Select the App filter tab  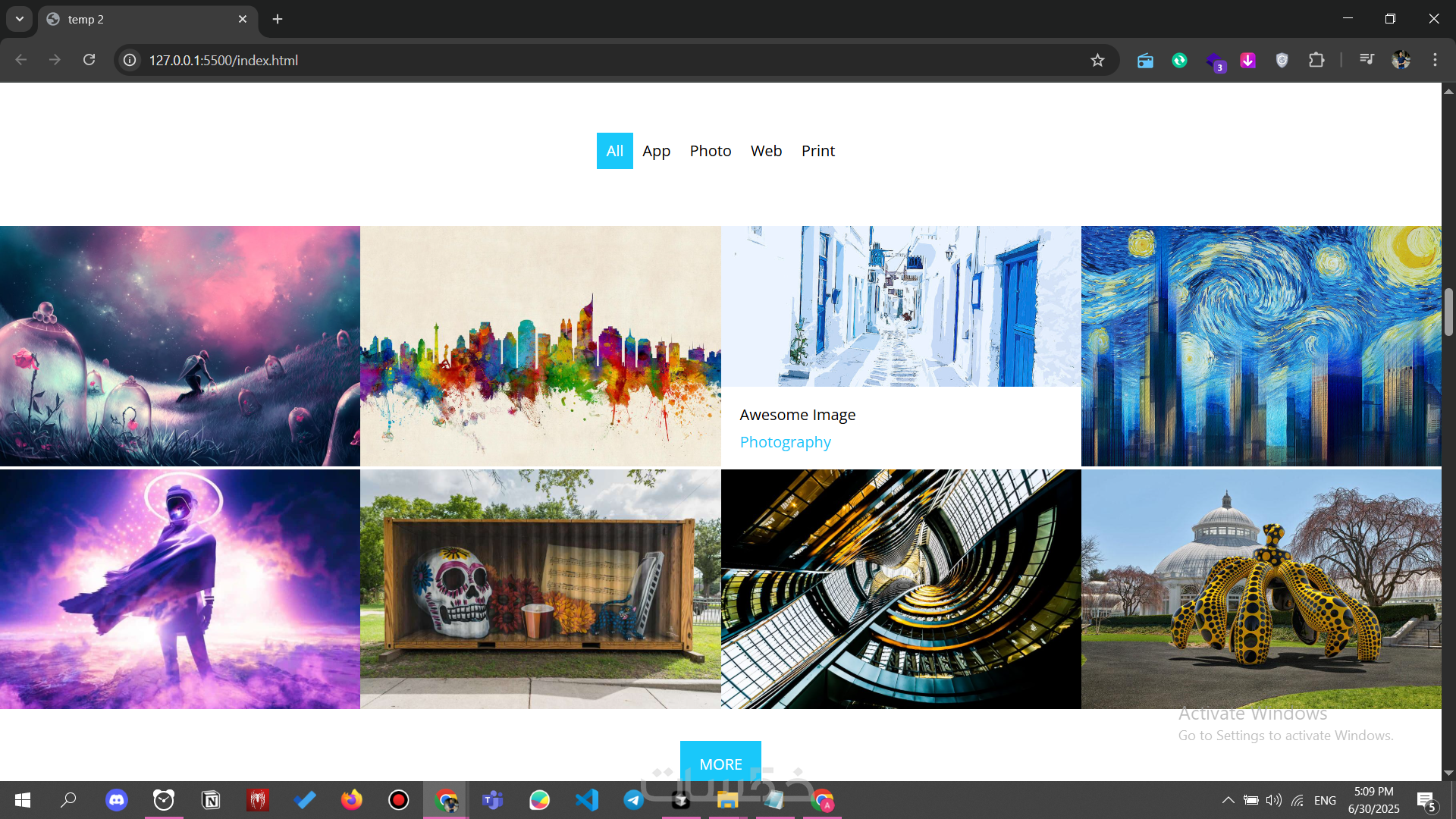click(656, 151)
